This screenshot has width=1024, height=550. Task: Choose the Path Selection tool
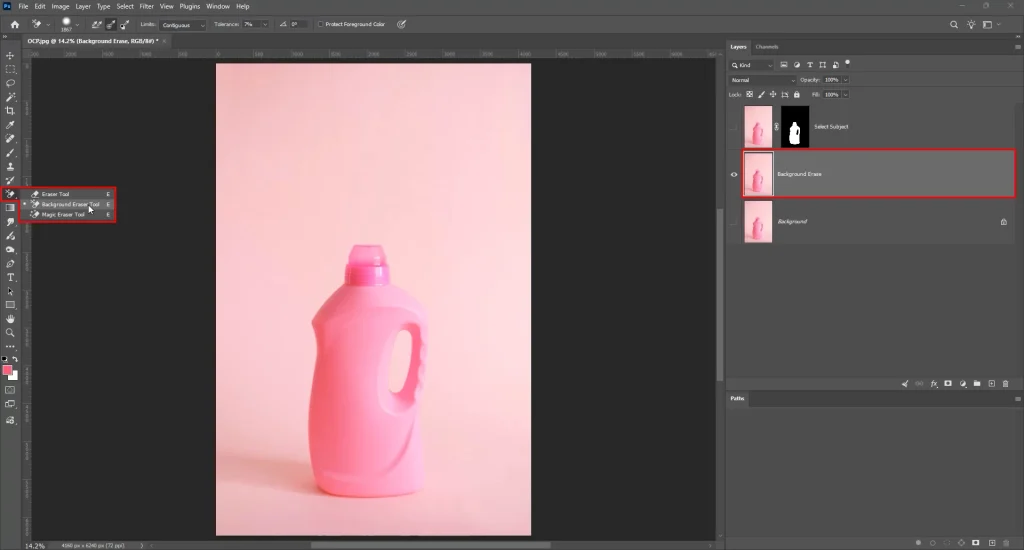click(10, 291)
